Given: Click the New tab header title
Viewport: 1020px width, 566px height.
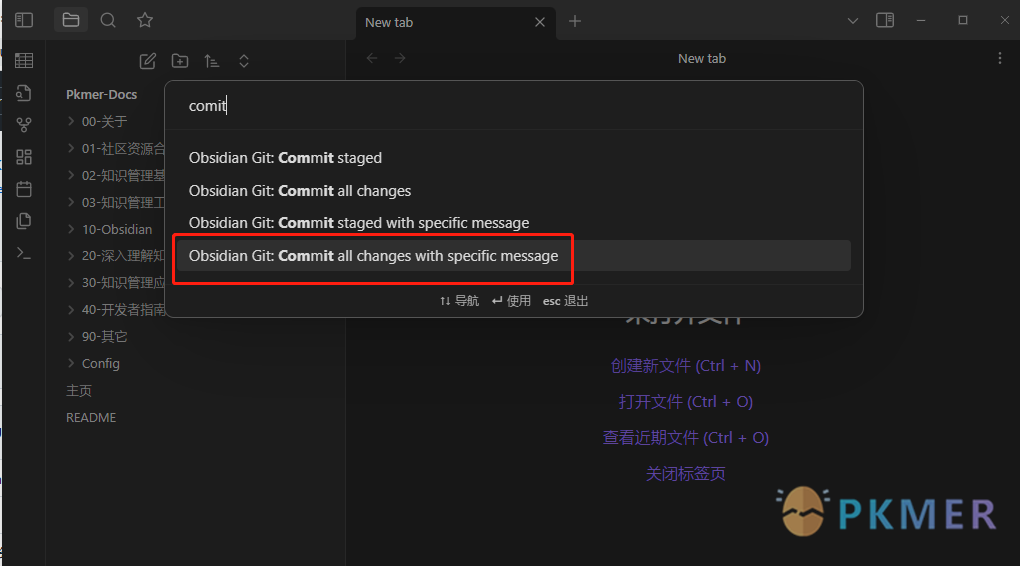Looking at the screenshot, I should 702,59.
